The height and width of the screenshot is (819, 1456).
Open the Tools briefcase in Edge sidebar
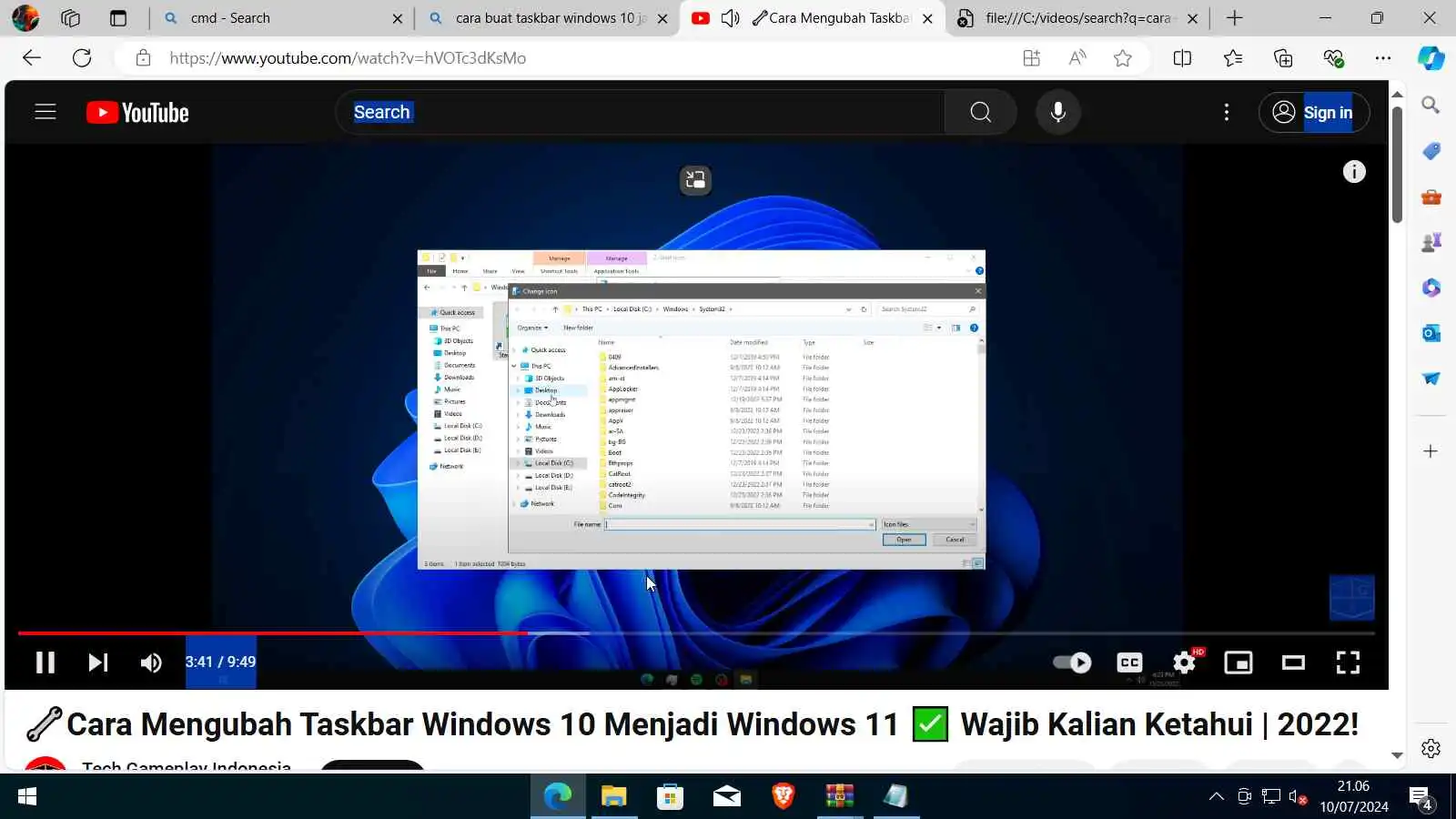coord(1431,197)
